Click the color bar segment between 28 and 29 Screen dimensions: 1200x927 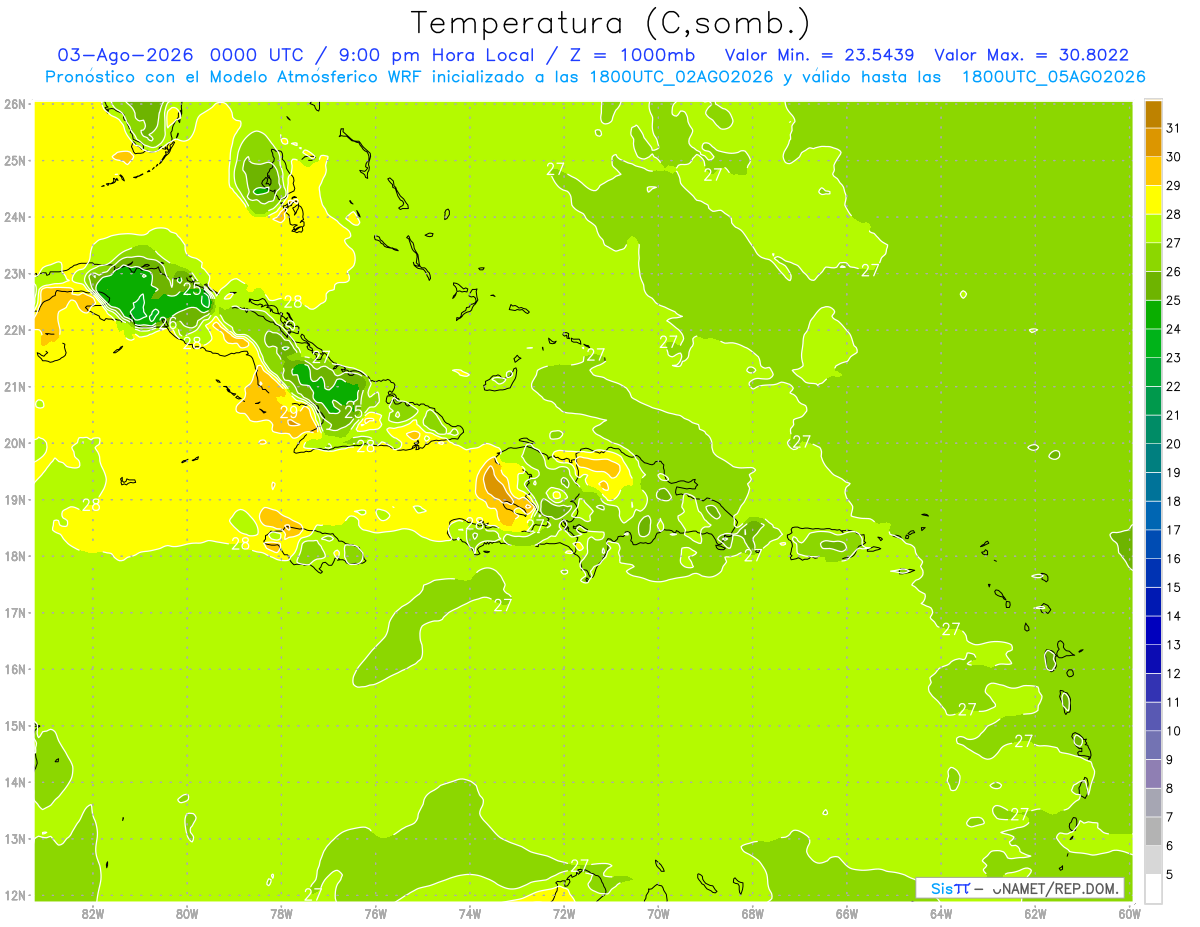[1153, 200]
